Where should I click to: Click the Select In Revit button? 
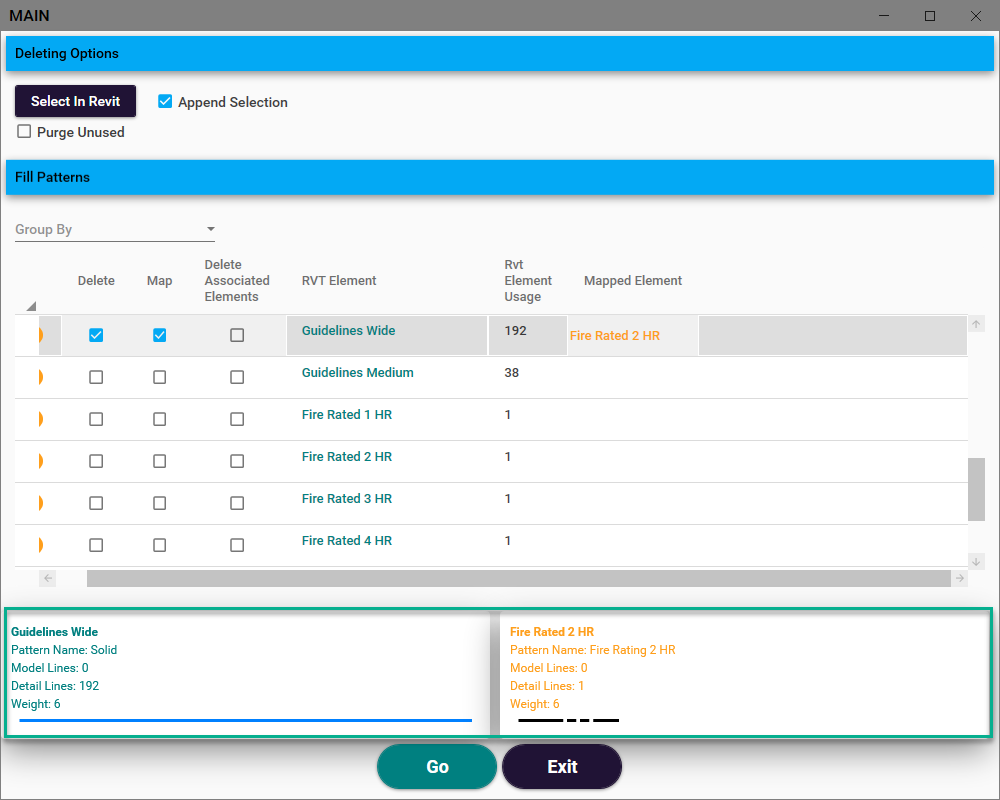pyautogui.click(x=75, y=101)
